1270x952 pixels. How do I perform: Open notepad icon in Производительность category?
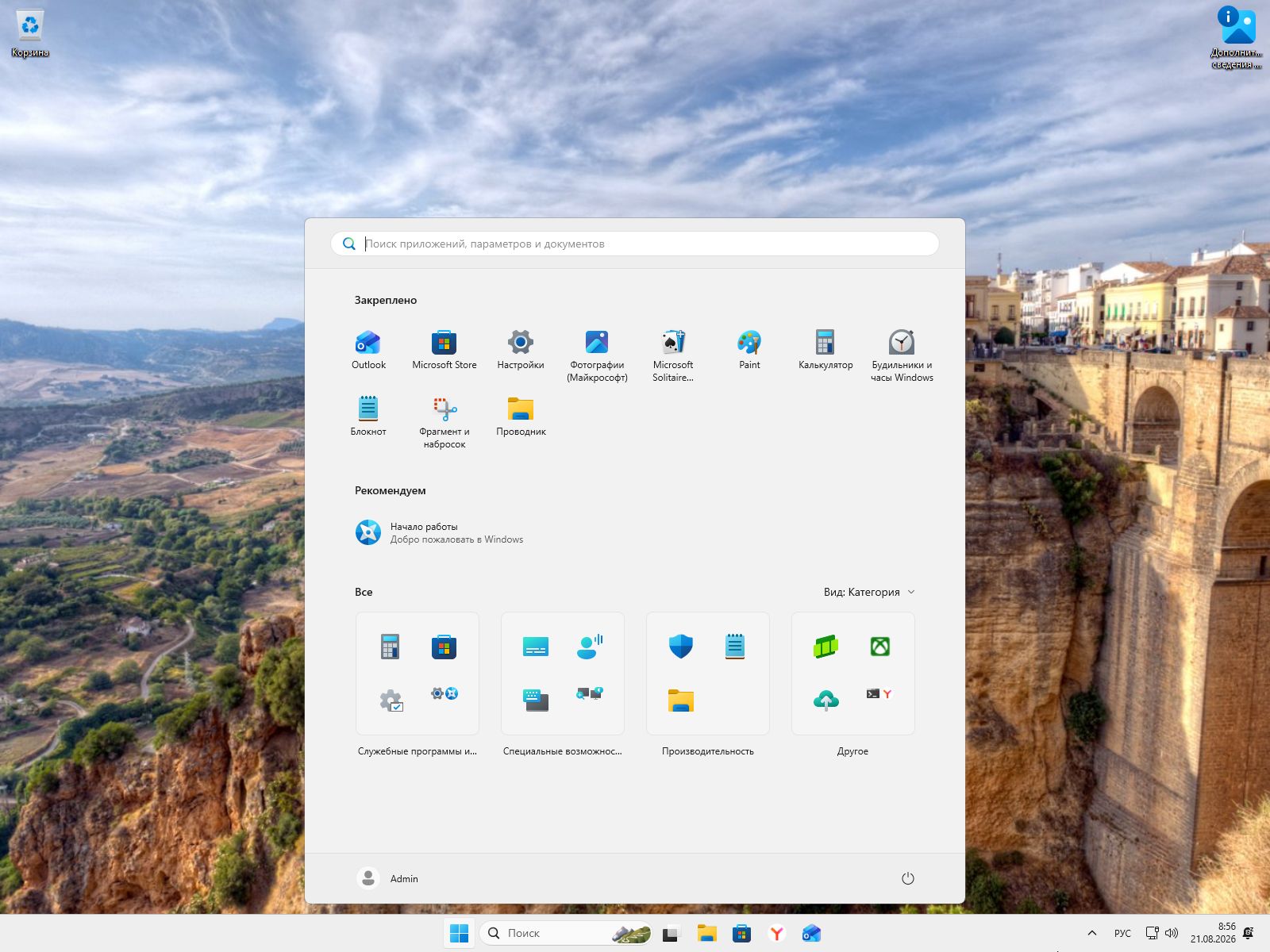pyautogui.click(x=735, y=647)
